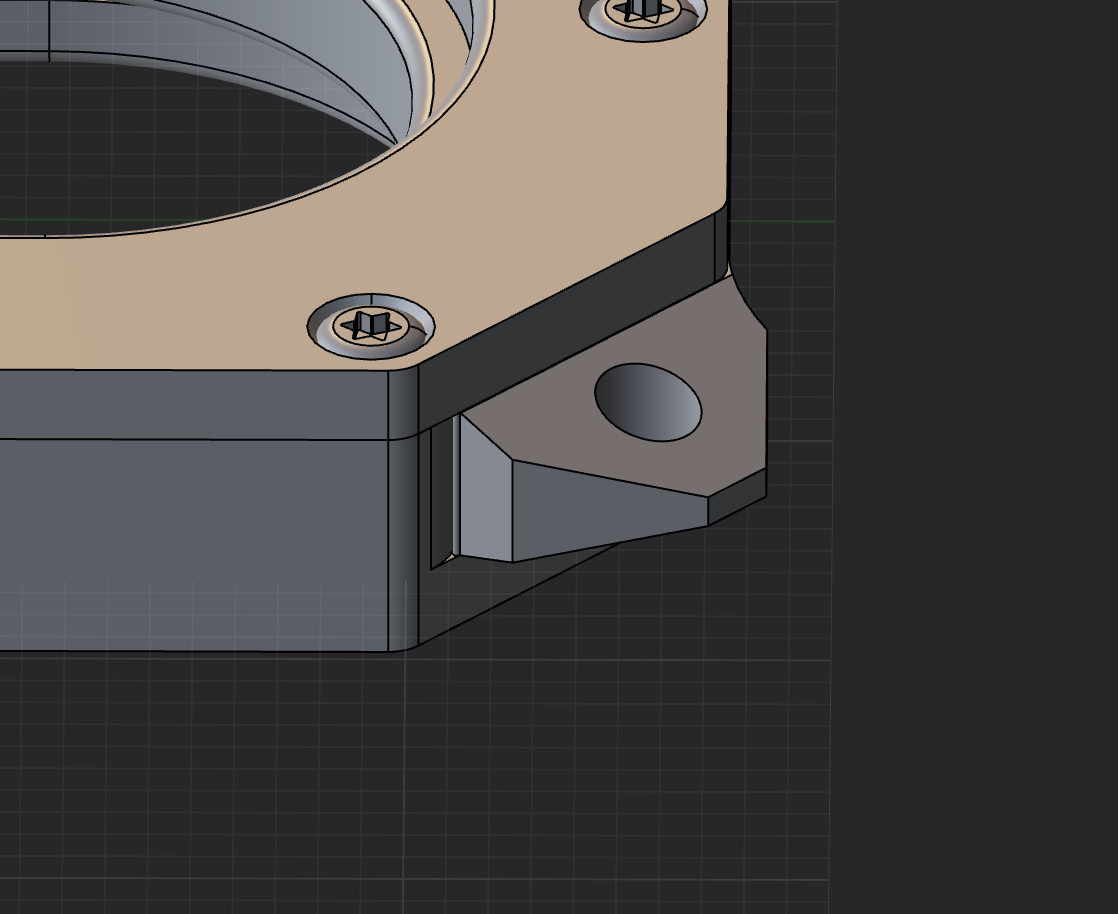Click the angled corner face of the tab near the plate

coord(745,300)
